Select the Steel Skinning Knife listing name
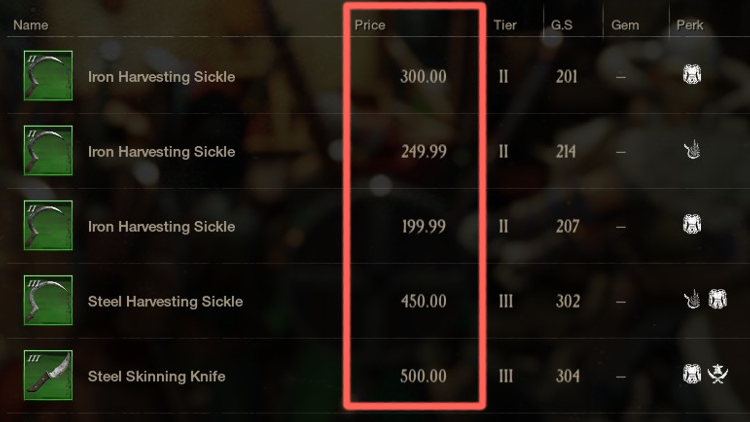Image resolution: width=750 pixels, height=422 pixels. pyautogui.click(x=156, y=377)
